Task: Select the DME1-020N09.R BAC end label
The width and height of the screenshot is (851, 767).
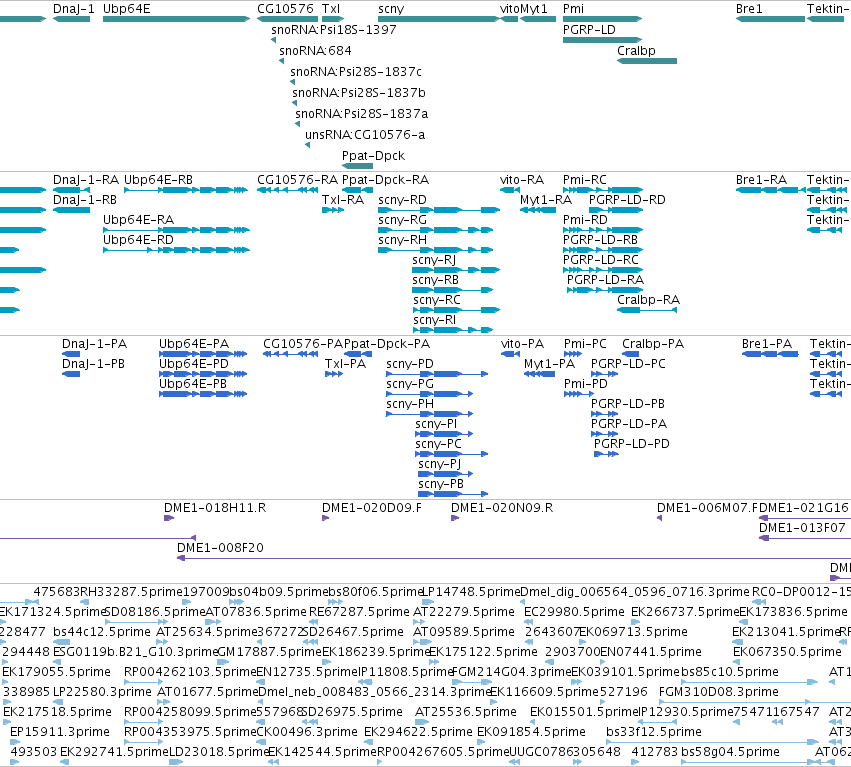Action: 502,508
